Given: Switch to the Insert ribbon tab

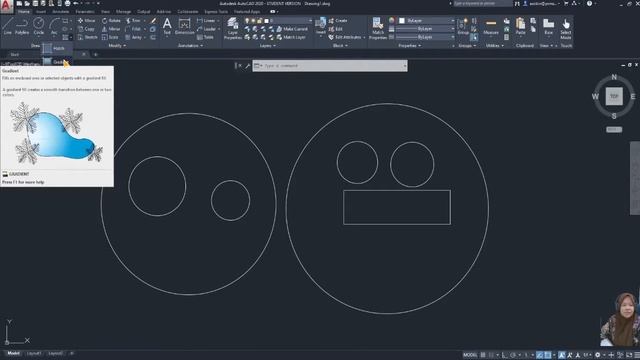Looking at the screenshot, I should [x=41, y=12].
